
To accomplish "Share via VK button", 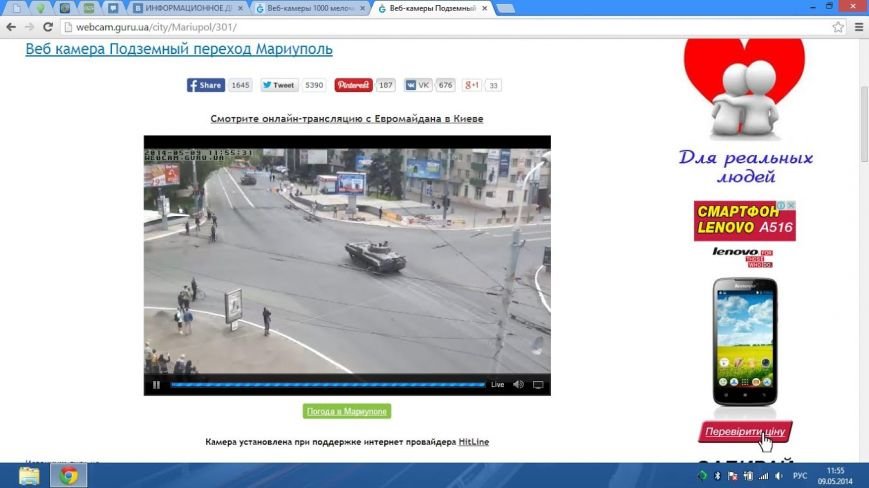I will [417, 85].
